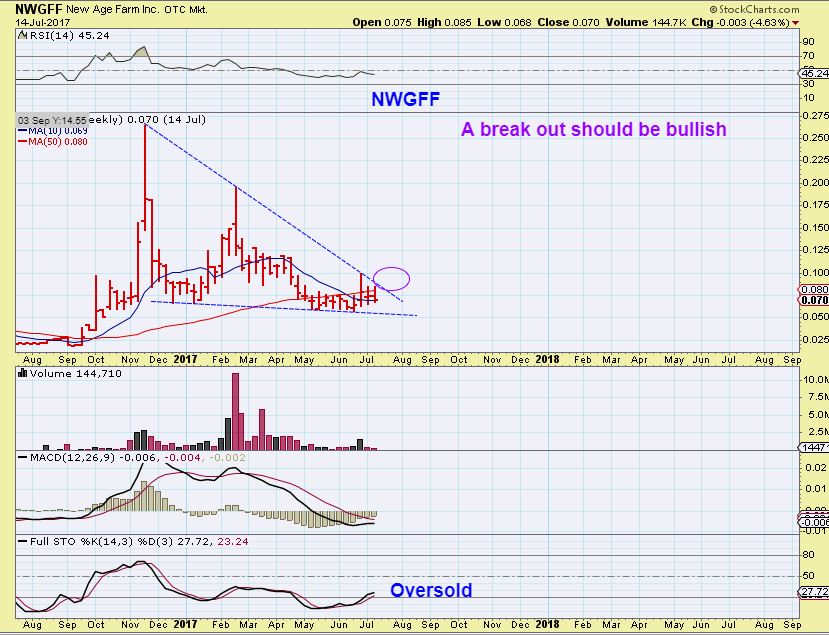
Task: Click the High 0.085 value
Action: point(444,22)
